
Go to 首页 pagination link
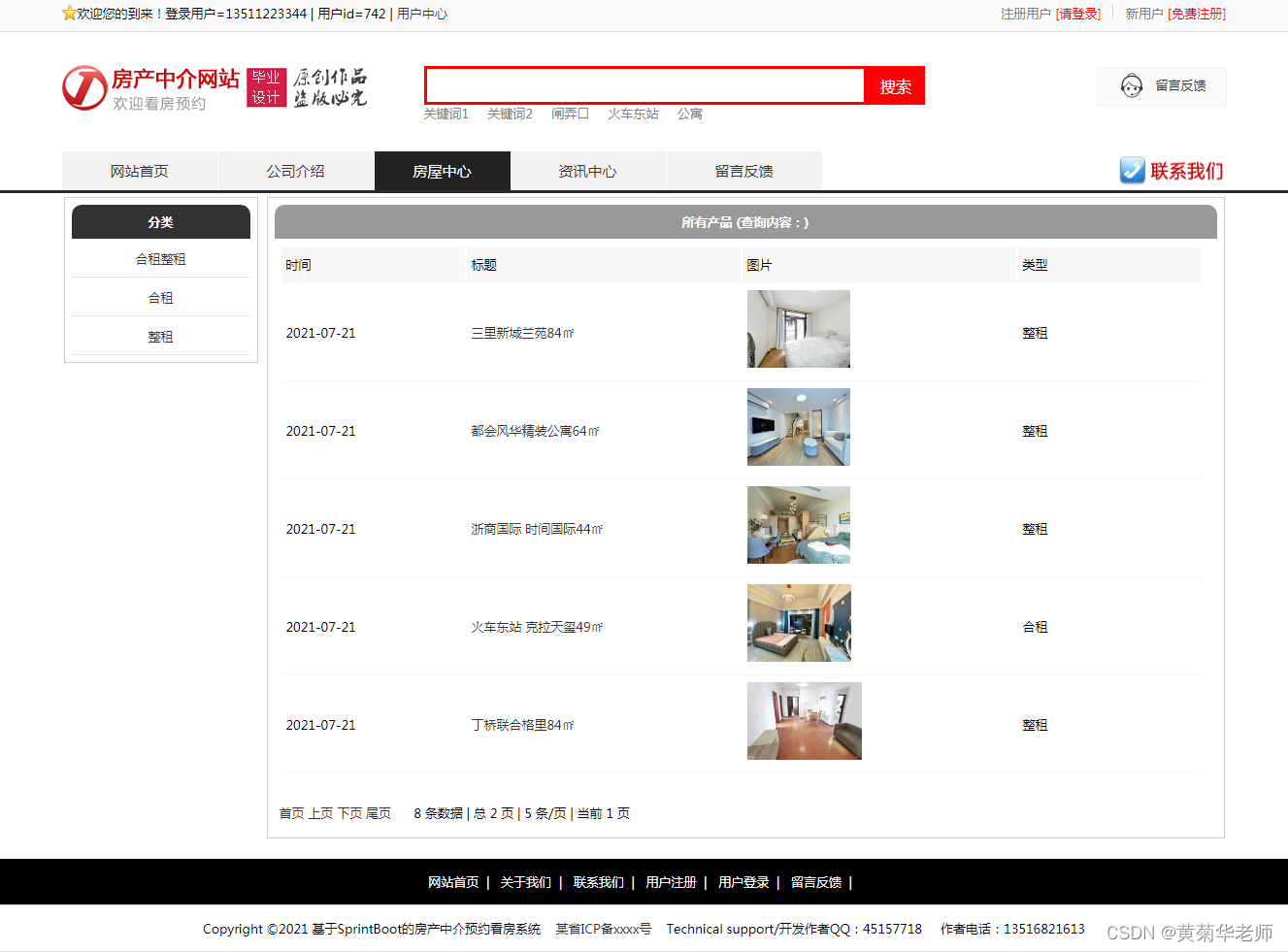click(291, 813)
